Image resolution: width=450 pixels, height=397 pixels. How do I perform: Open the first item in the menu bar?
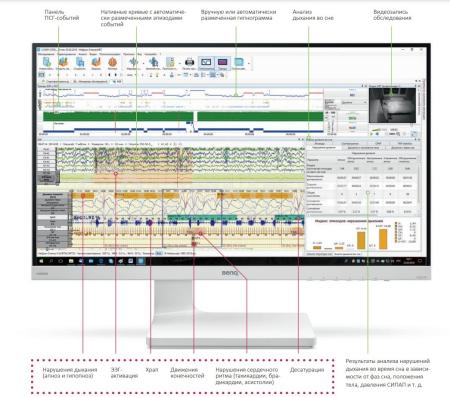click(46, 54)
